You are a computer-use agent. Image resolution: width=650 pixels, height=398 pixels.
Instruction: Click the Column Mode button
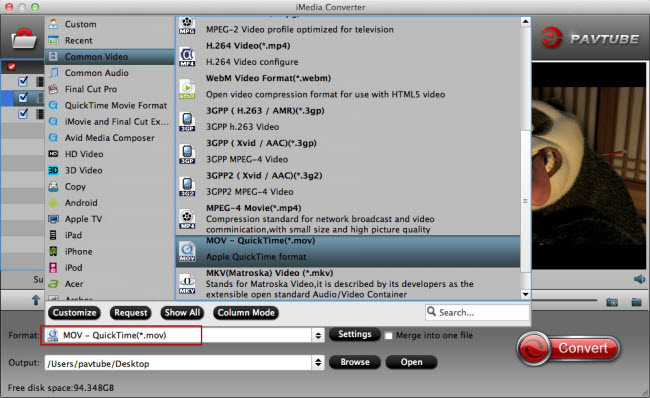246,313
